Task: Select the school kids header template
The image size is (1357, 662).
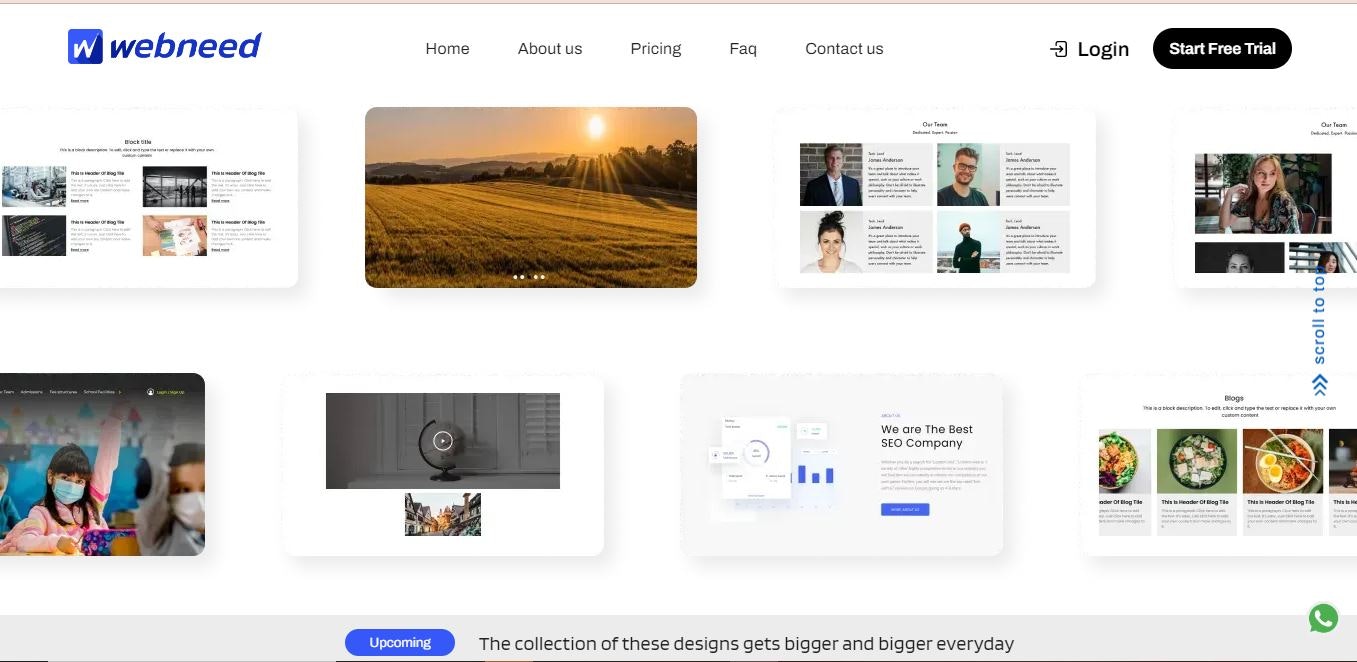Action: (102, 464)
